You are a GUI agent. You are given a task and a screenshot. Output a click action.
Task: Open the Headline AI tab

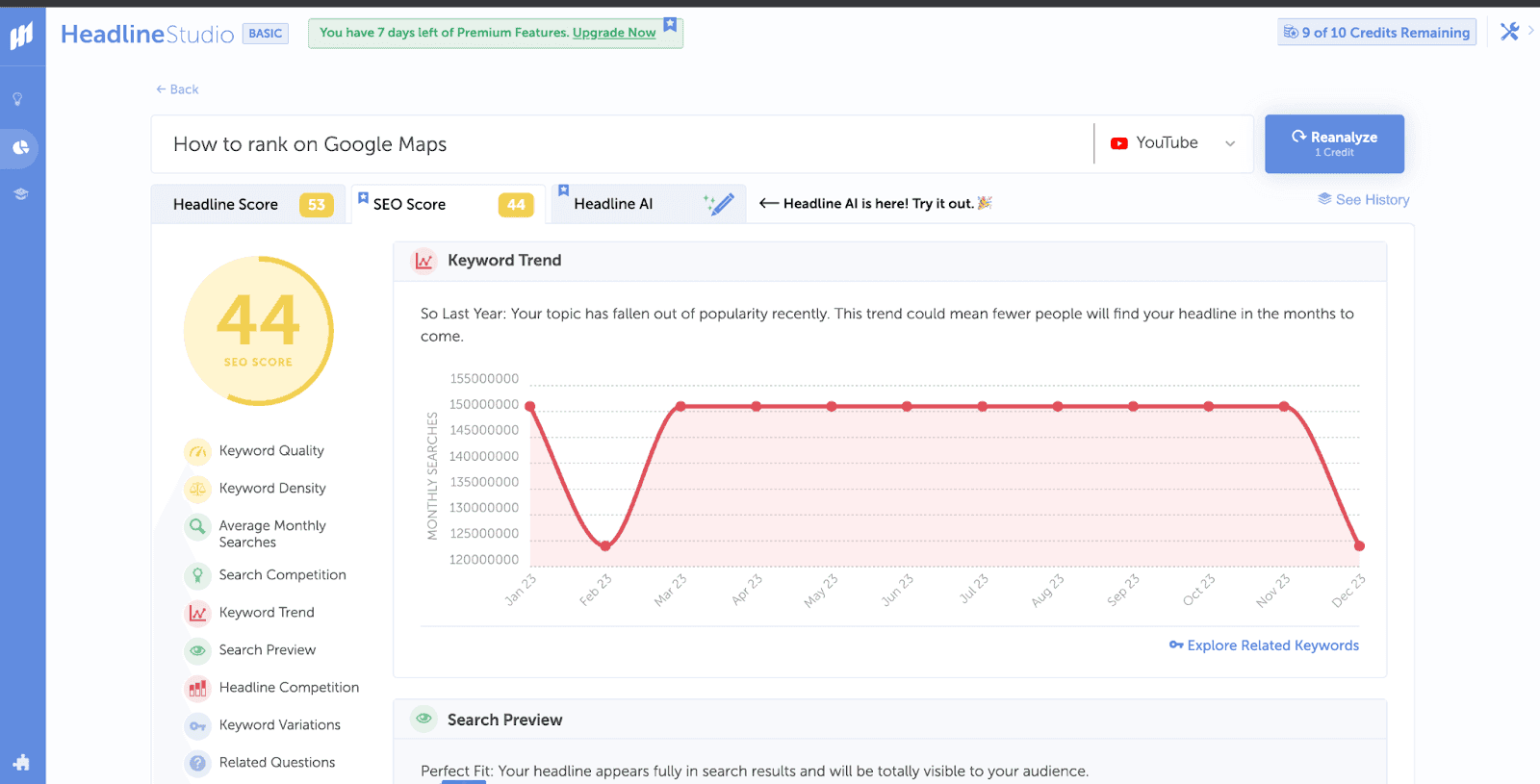(648, 204)
